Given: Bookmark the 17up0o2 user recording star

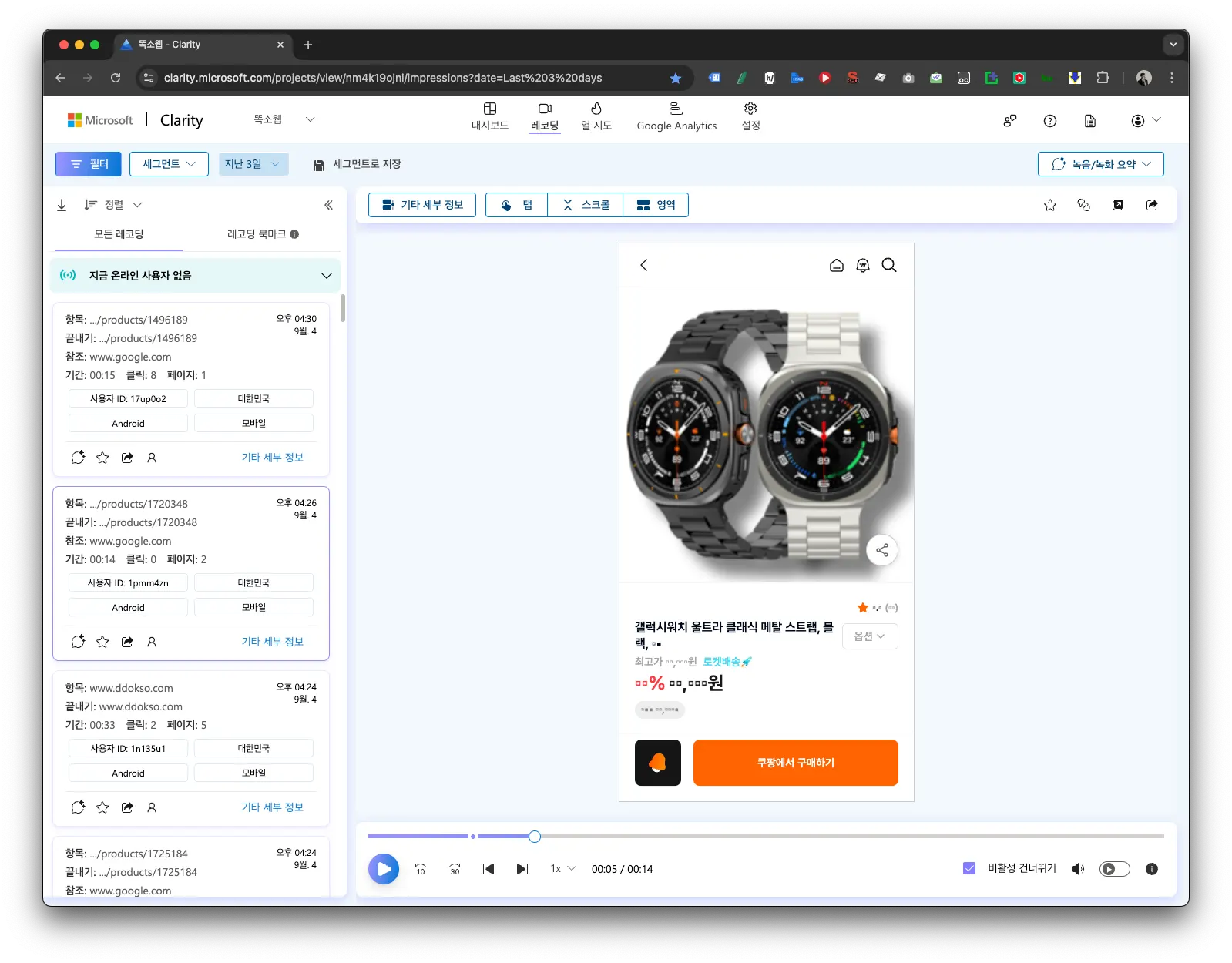Looking at the screenshot, I should [x=102, y=458].
